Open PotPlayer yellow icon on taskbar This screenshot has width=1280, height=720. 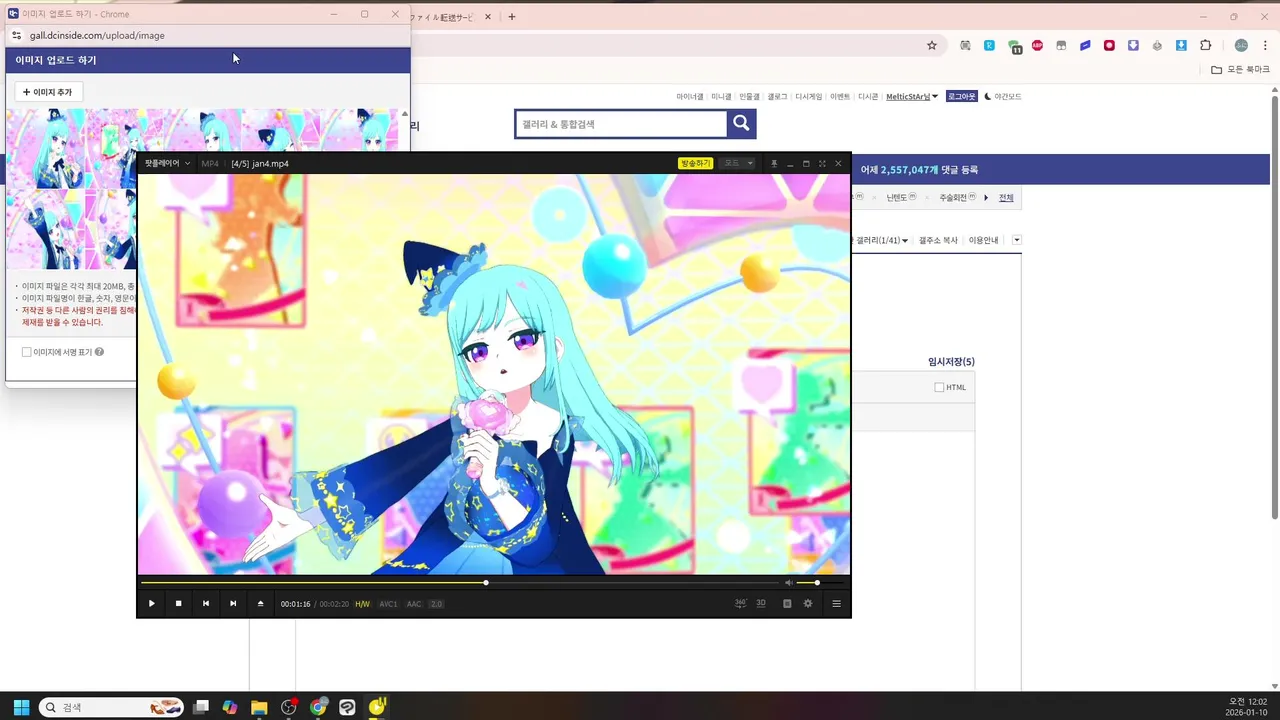point(377,707)
